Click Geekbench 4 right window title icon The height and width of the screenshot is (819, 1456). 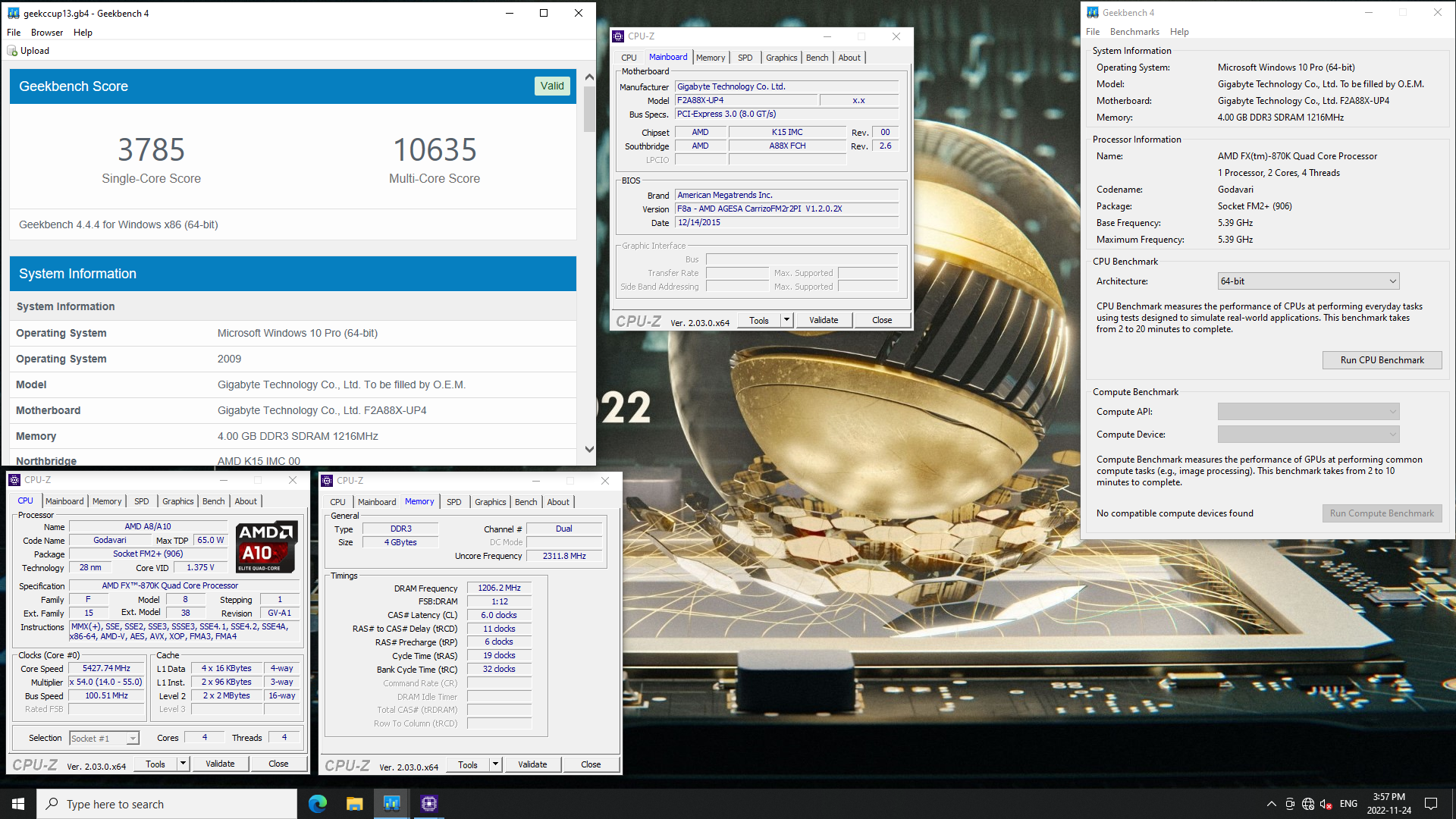click(x=1093, y=13)
